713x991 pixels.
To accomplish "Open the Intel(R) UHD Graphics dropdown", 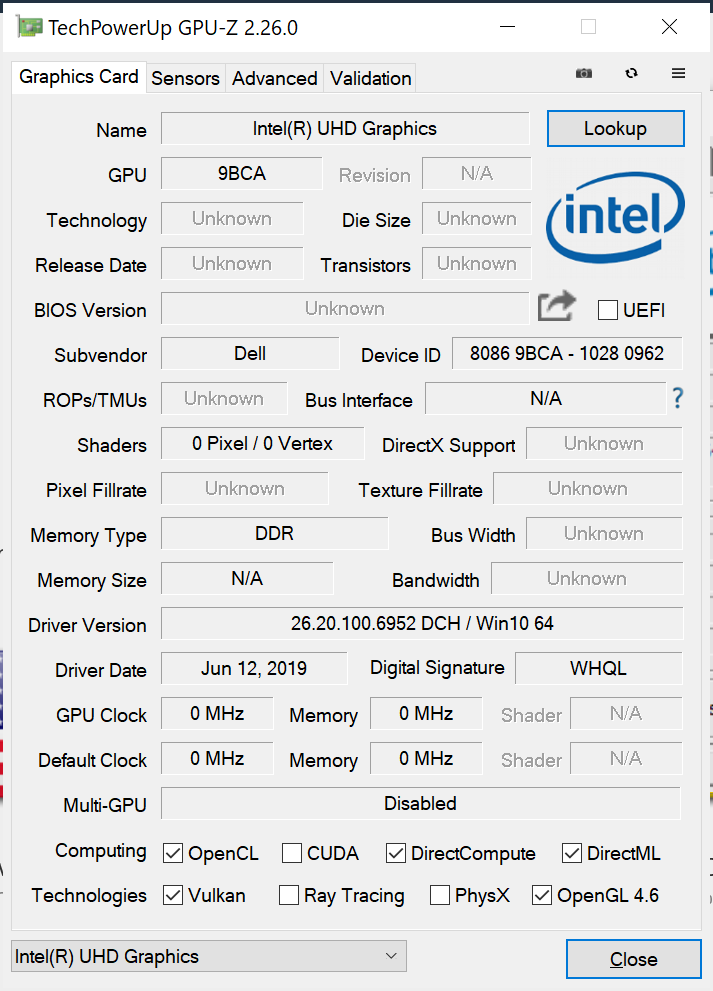I will point(208,957).
